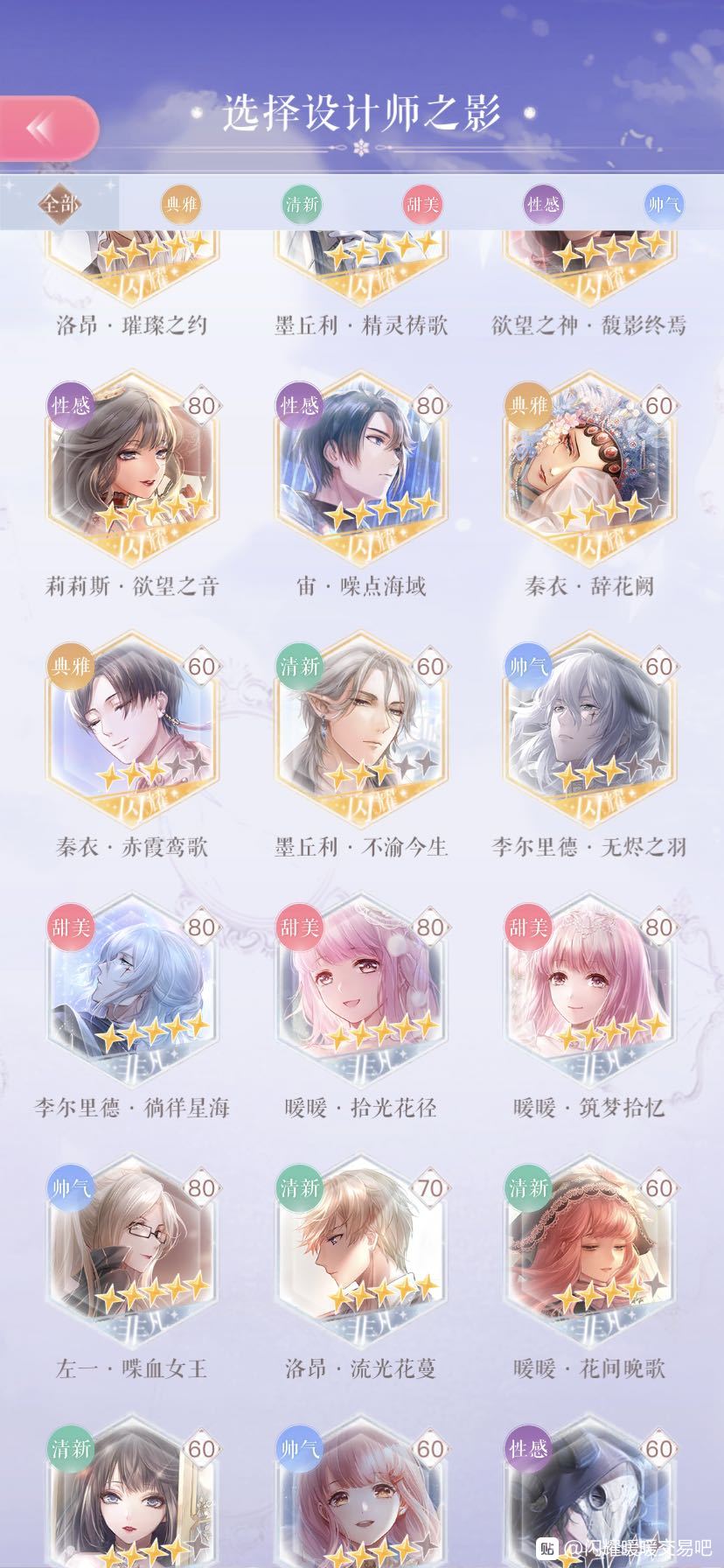Viewport: 724px width, 1568px height.
Task: Click 洛昂·璀璨之约 name label
Action: click(132, 325)
